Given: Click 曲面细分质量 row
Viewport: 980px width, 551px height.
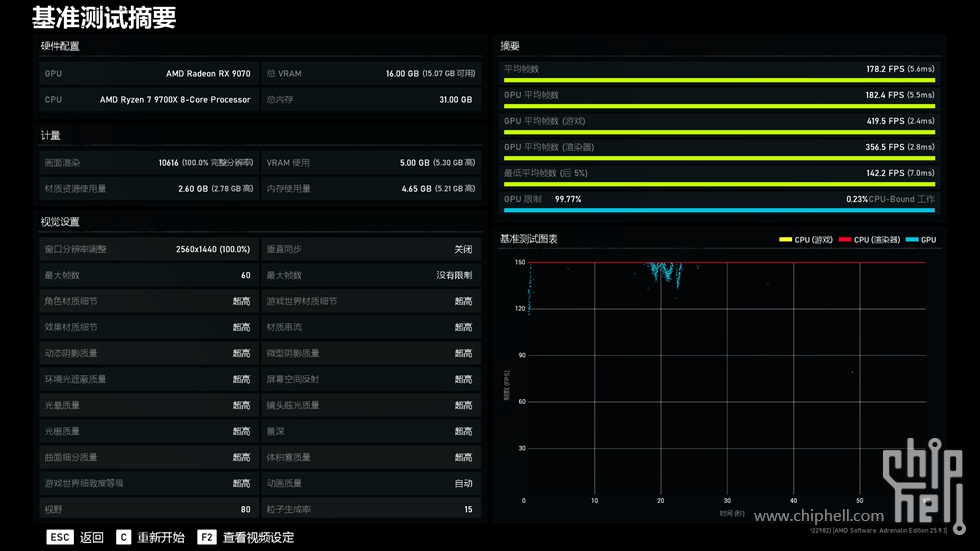Looking at the screenshot, I should 148,457.
